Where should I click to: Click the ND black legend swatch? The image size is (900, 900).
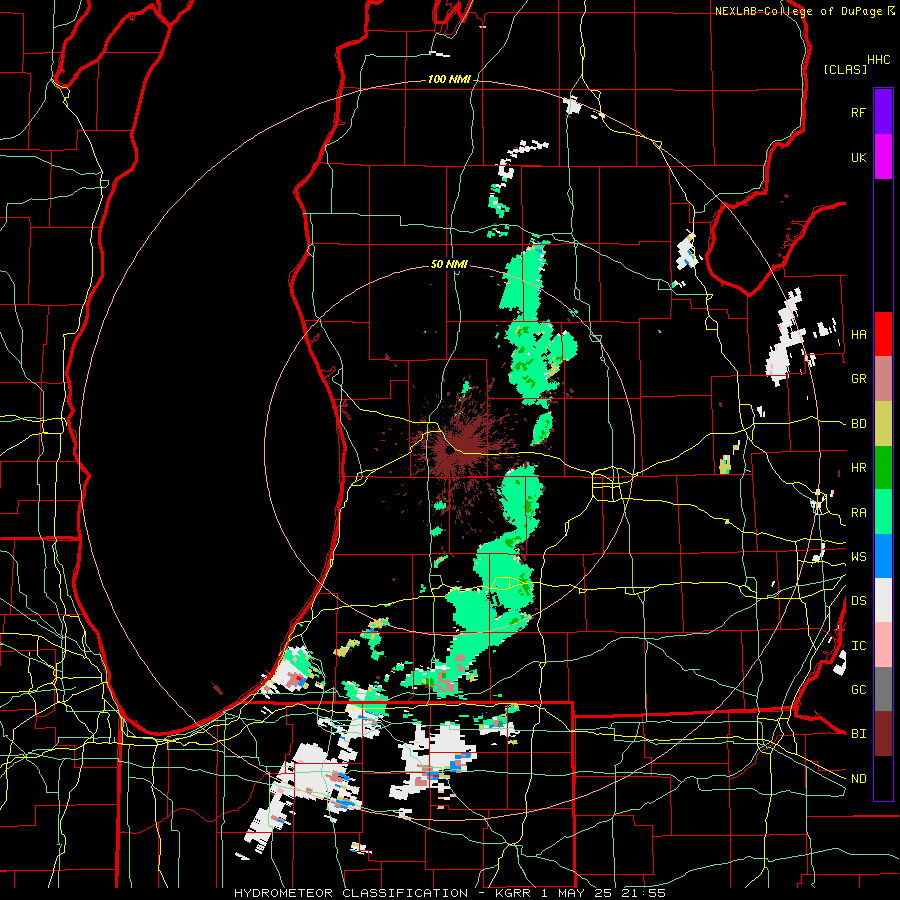(x=883, y=778)
